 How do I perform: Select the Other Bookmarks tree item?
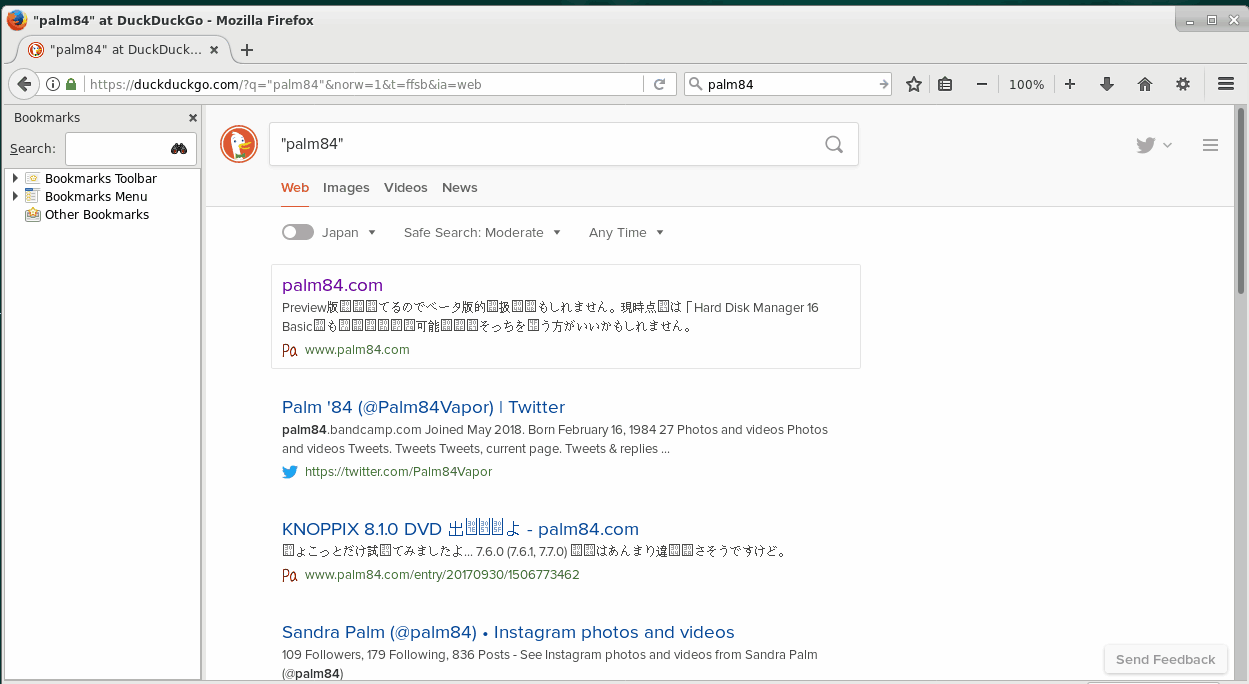tap(97, 214)
